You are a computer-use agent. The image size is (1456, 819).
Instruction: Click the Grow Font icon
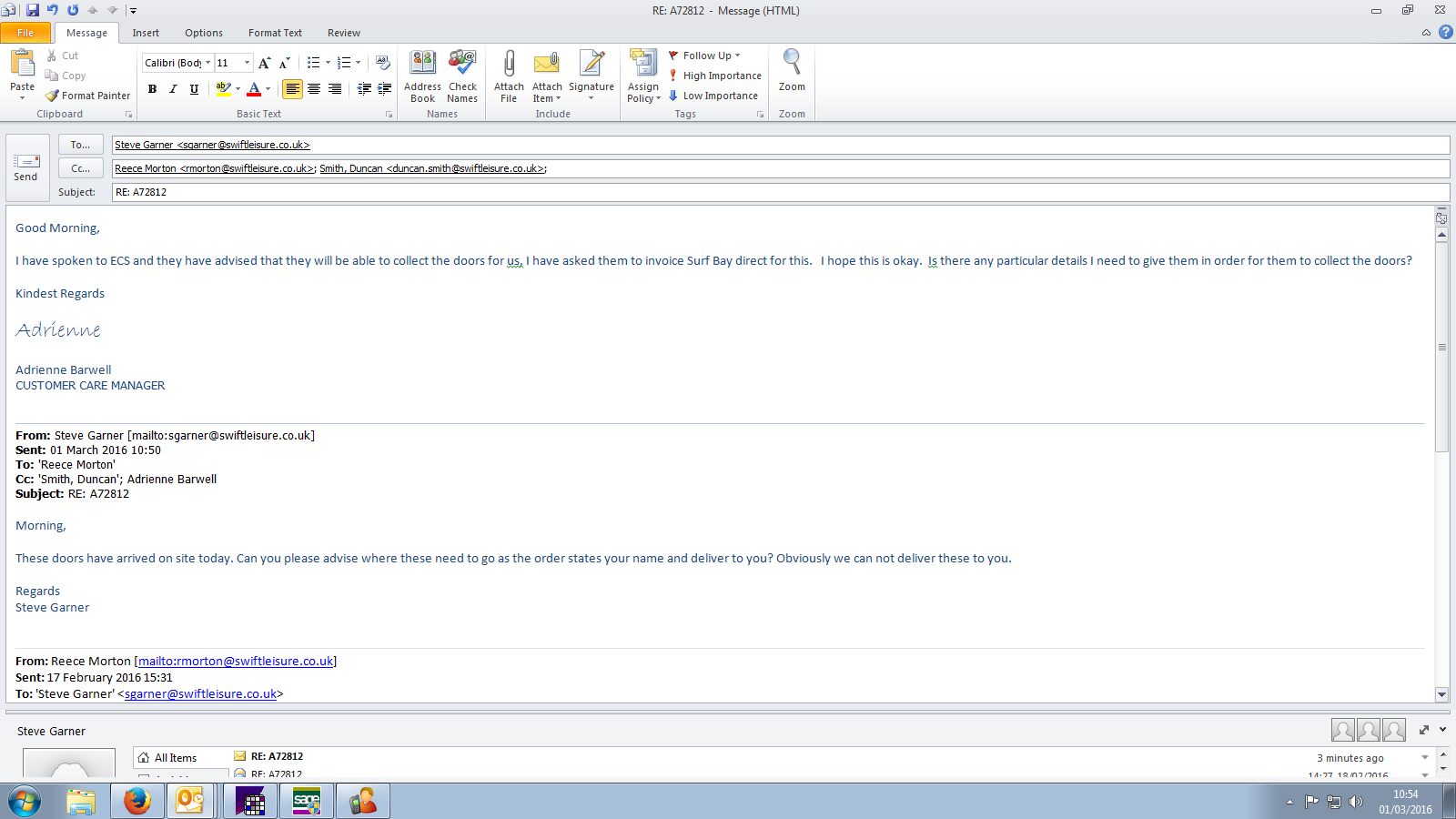(x=264, y=63)
